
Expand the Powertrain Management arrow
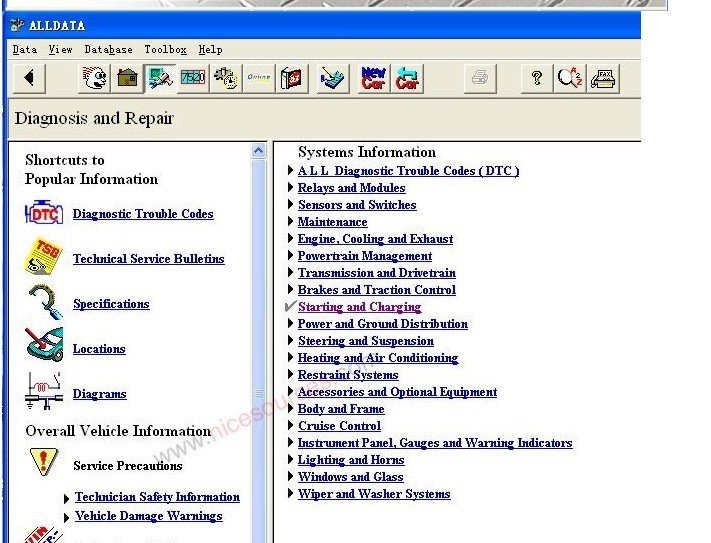tap(291, 255)
